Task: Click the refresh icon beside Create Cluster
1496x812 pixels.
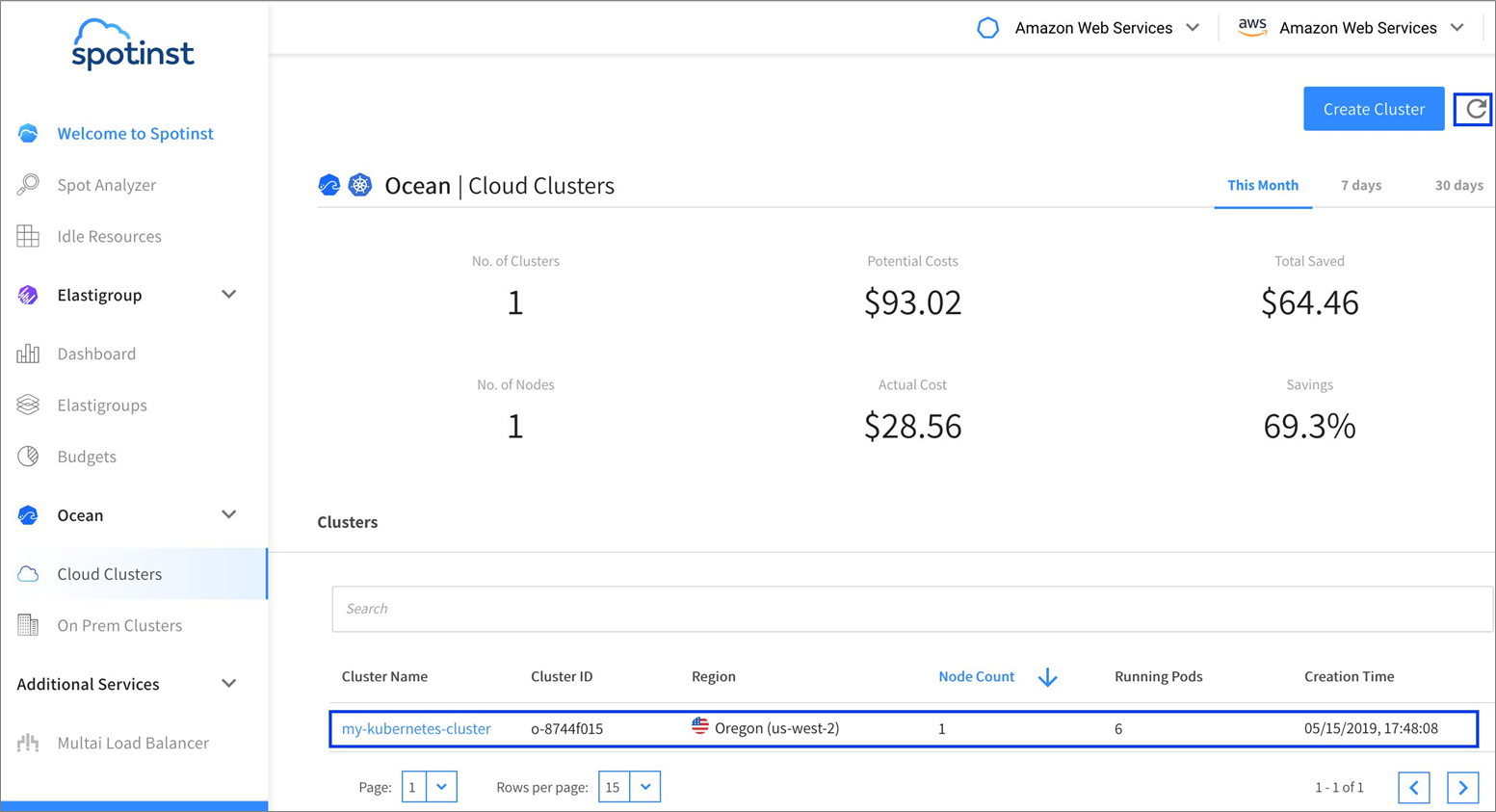Action: point(1474,110)
